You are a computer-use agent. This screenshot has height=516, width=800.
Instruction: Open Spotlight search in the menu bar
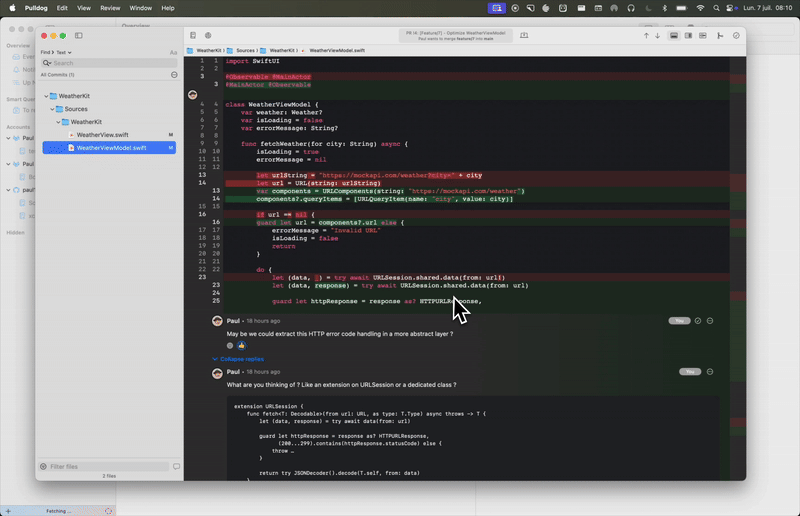(716, 8)
